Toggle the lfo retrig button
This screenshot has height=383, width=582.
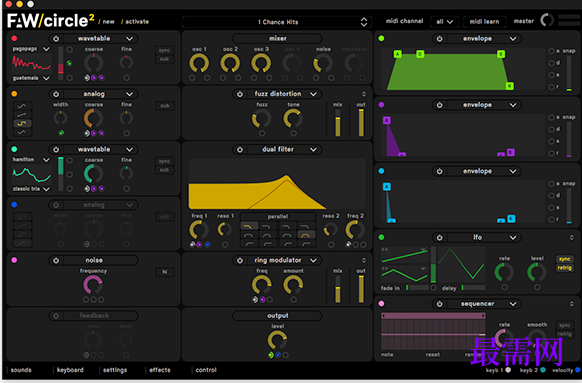564,268
